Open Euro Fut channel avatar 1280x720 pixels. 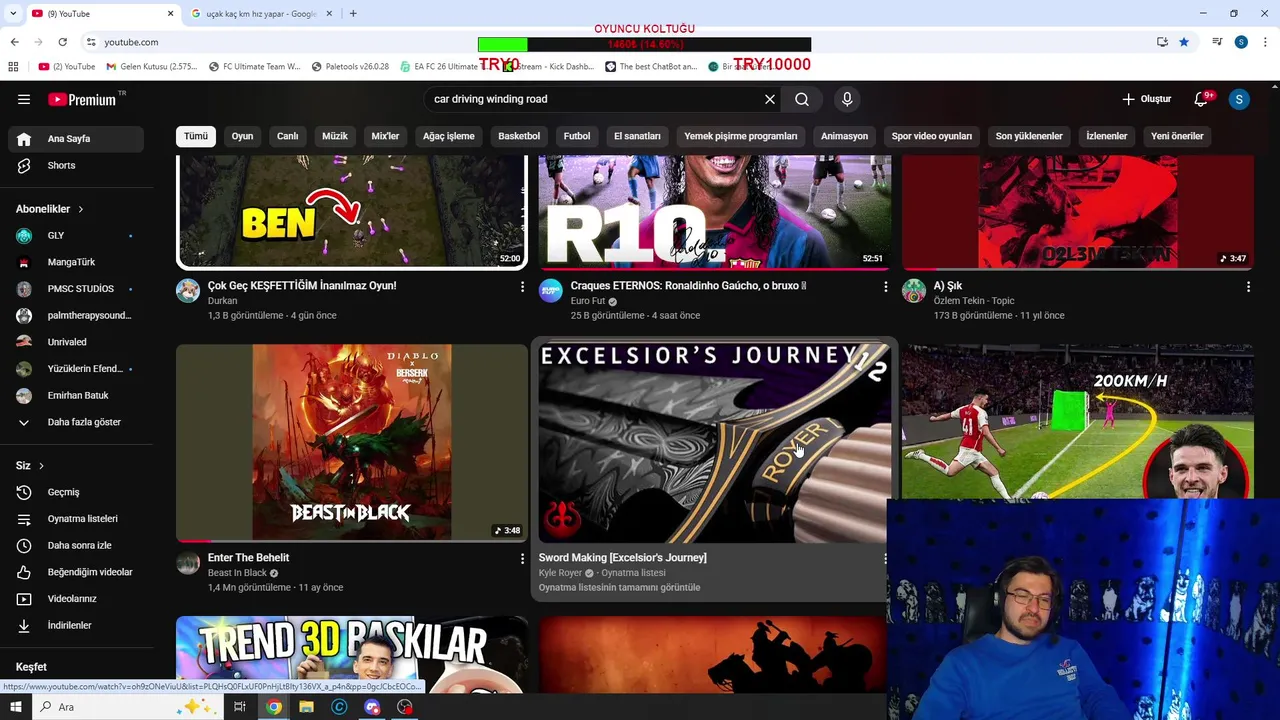pos(551,291)
